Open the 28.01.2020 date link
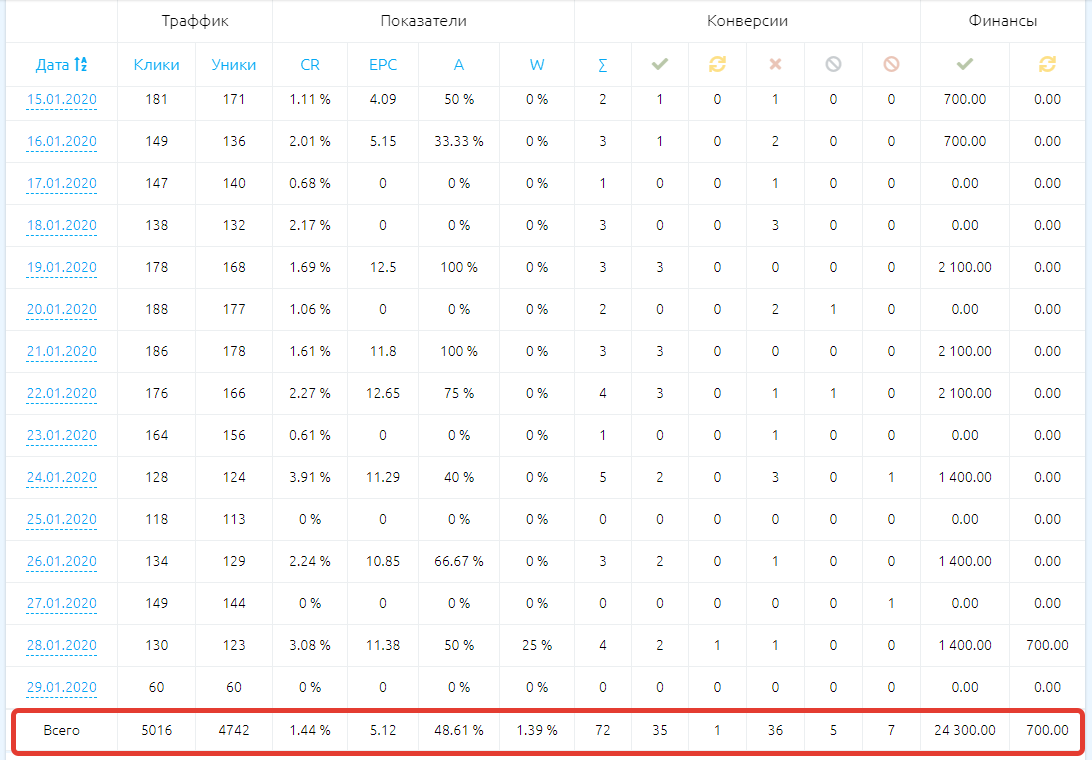Viewport: 1092px width, 760px height. coord(62,645)
